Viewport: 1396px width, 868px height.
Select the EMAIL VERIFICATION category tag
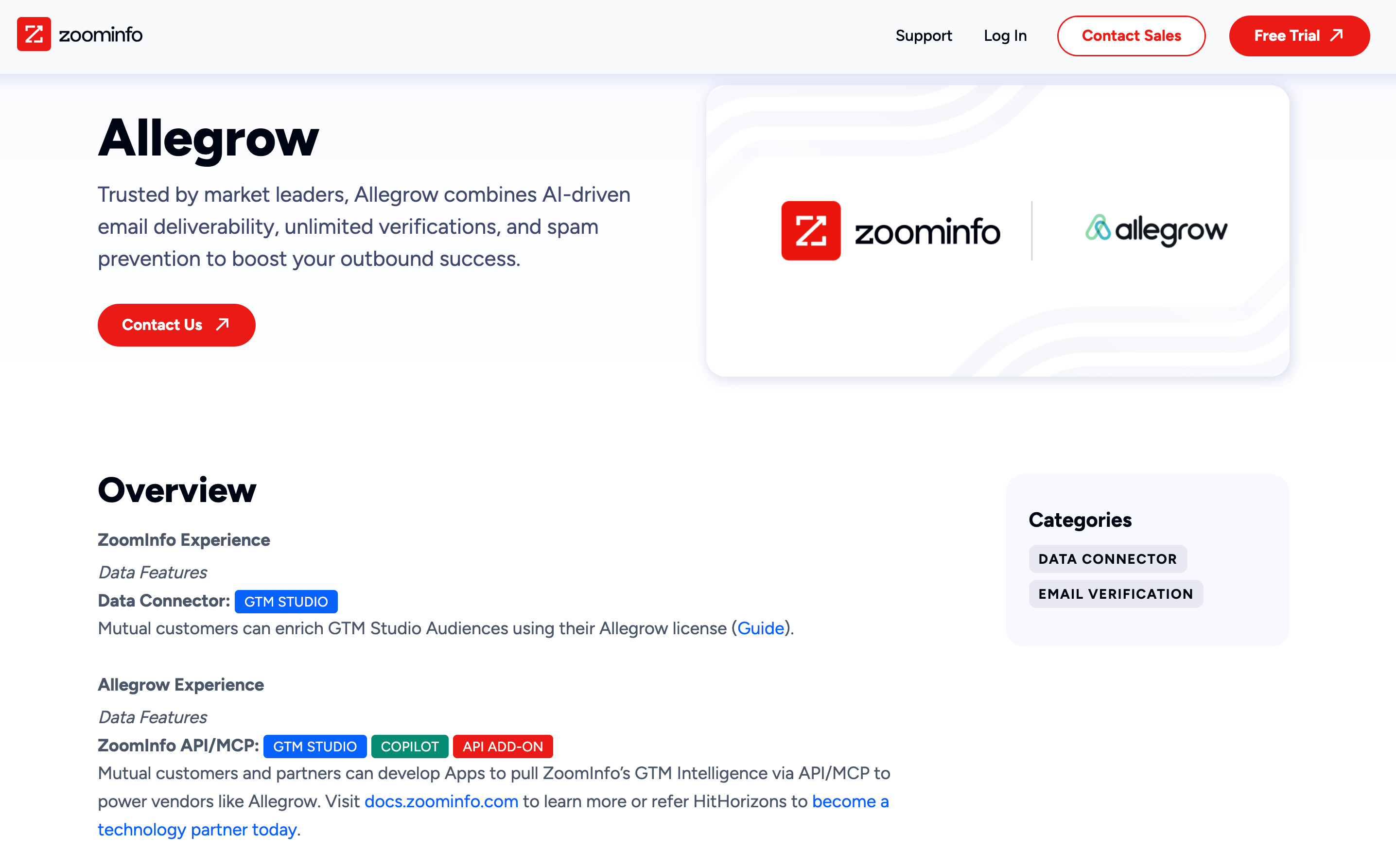click(1116, 593)
